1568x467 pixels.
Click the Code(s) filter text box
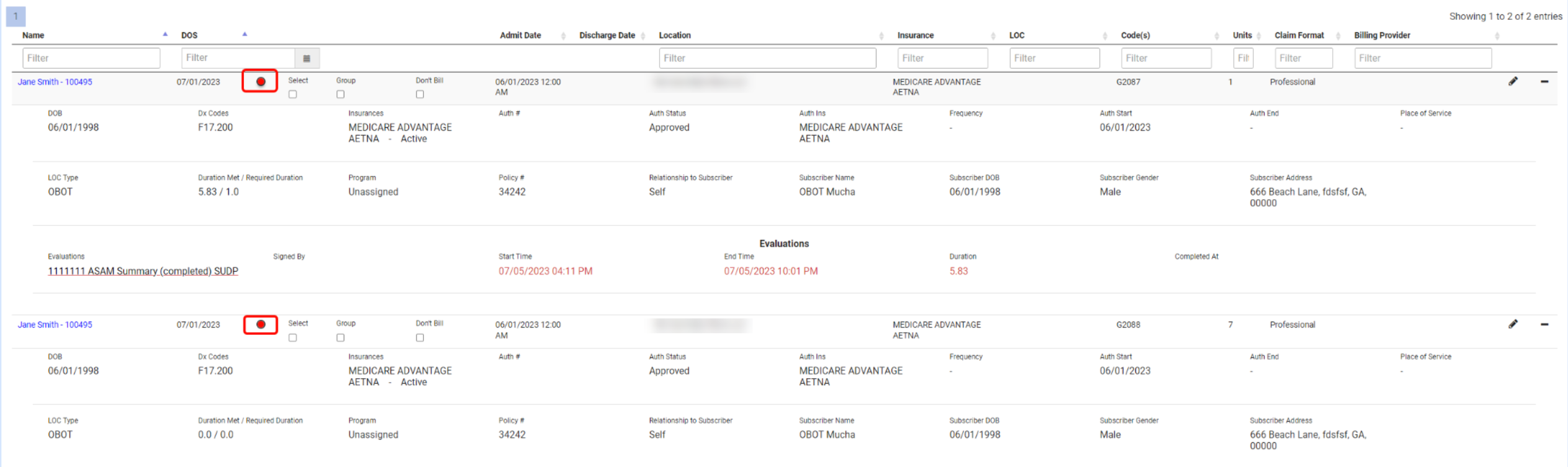(1166, 58)
